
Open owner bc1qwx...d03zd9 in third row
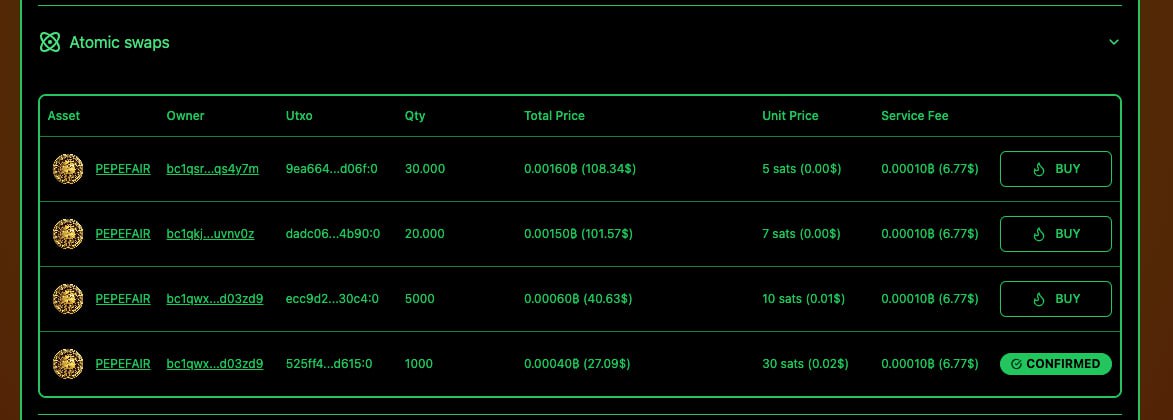click(x=215, y=299)
